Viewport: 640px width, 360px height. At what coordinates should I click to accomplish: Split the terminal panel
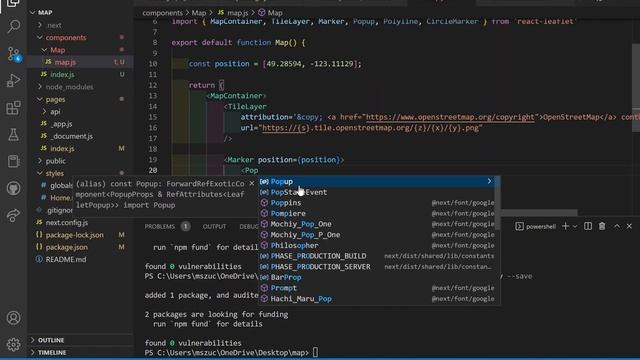588,226
